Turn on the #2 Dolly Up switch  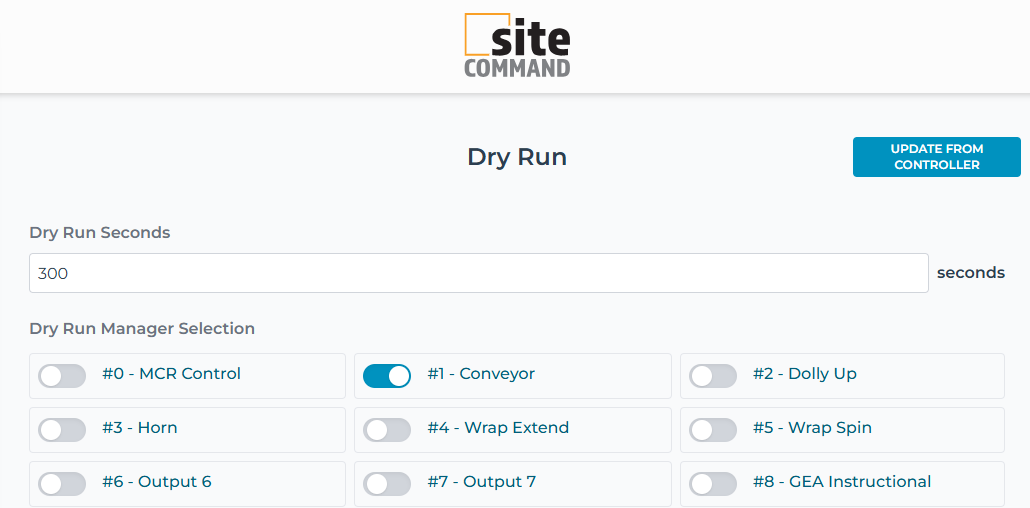(x=713, y=375)
